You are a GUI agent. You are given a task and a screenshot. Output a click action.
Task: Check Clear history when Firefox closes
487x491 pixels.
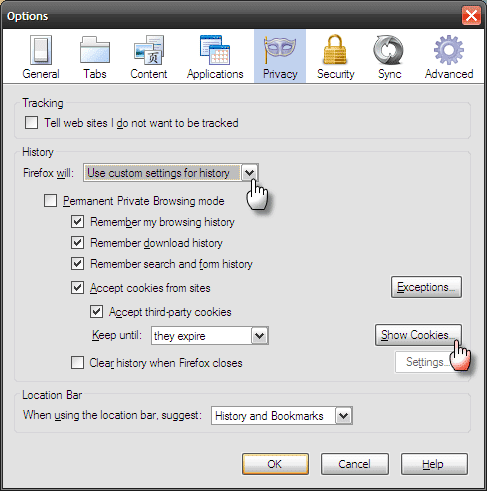pyautogui.click(x=77, y=363)
